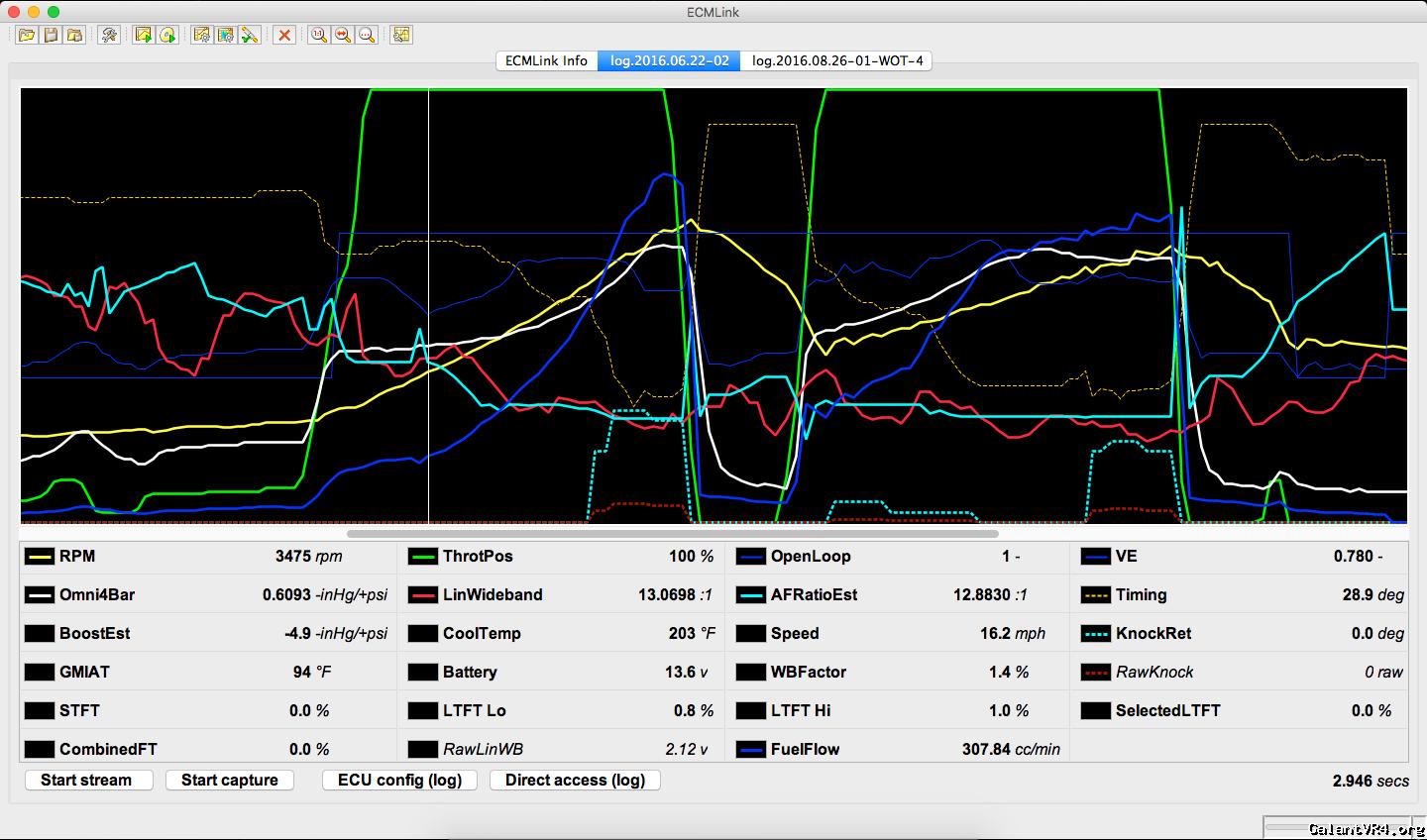
Task: Select the OpenLoop legend label
Action: (x=811, y=557)
